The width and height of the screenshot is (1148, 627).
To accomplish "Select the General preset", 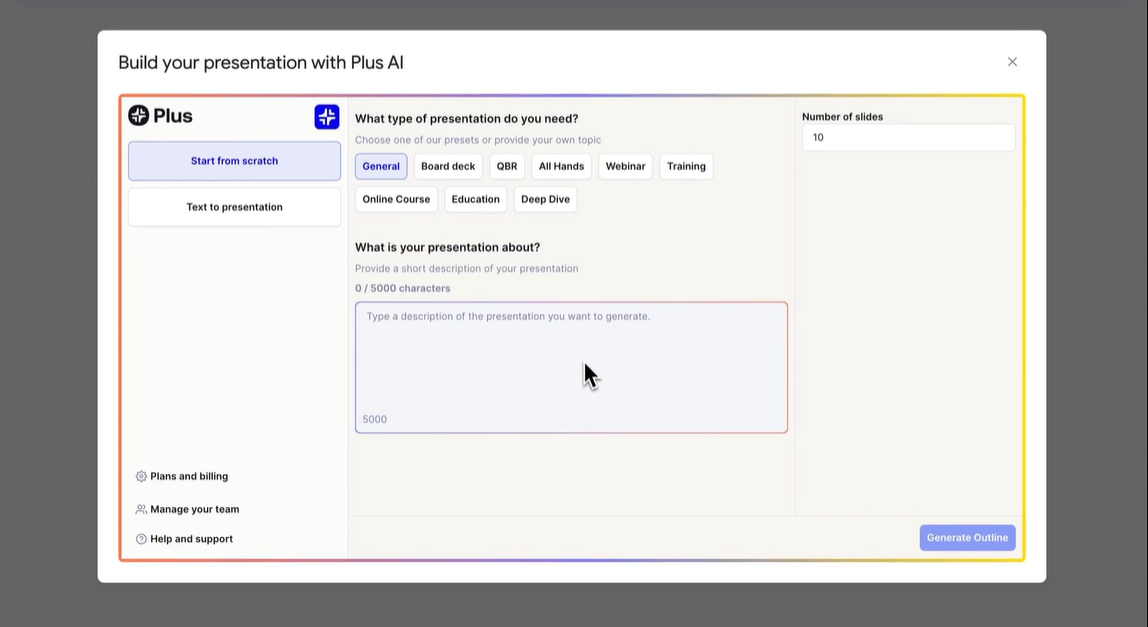I will pyautogui.click(x=381, y=167).
